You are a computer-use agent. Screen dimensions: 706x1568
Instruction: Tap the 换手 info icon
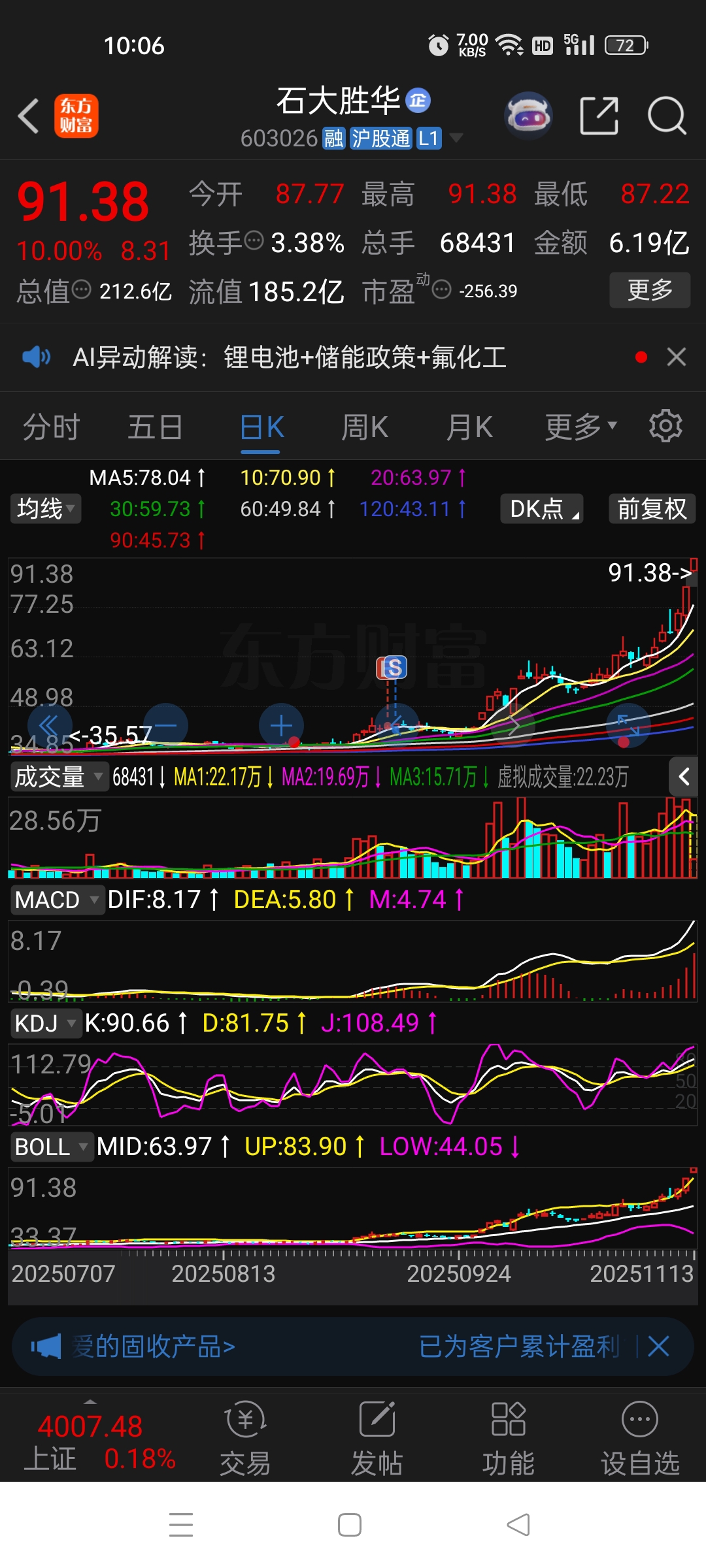point(254,241)
